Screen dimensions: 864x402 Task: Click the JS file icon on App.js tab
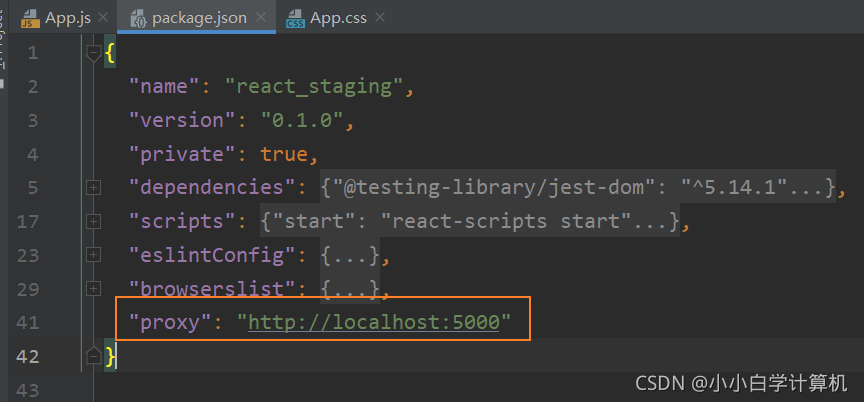point(30,19)
